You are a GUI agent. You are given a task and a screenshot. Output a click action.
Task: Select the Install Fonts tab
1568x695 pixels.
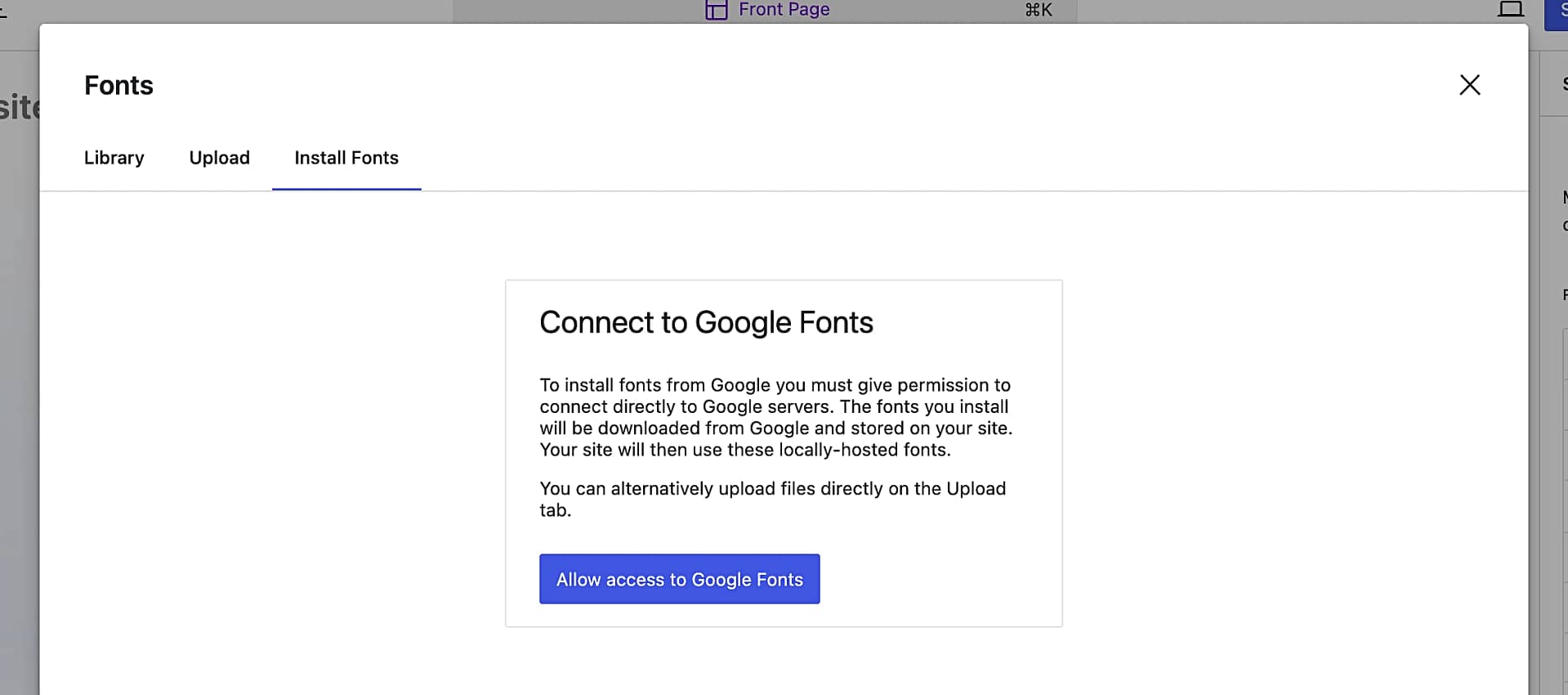click(346, 158)
